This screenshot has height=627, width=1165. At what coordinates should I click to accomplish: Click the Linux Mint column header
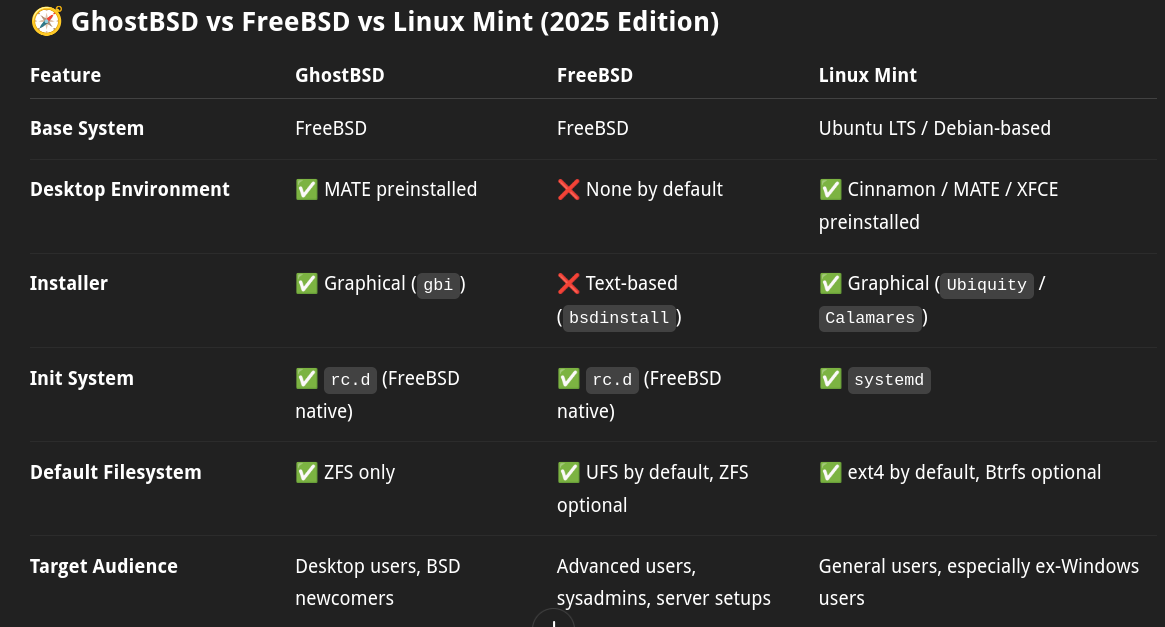click(x=867, y=75)
